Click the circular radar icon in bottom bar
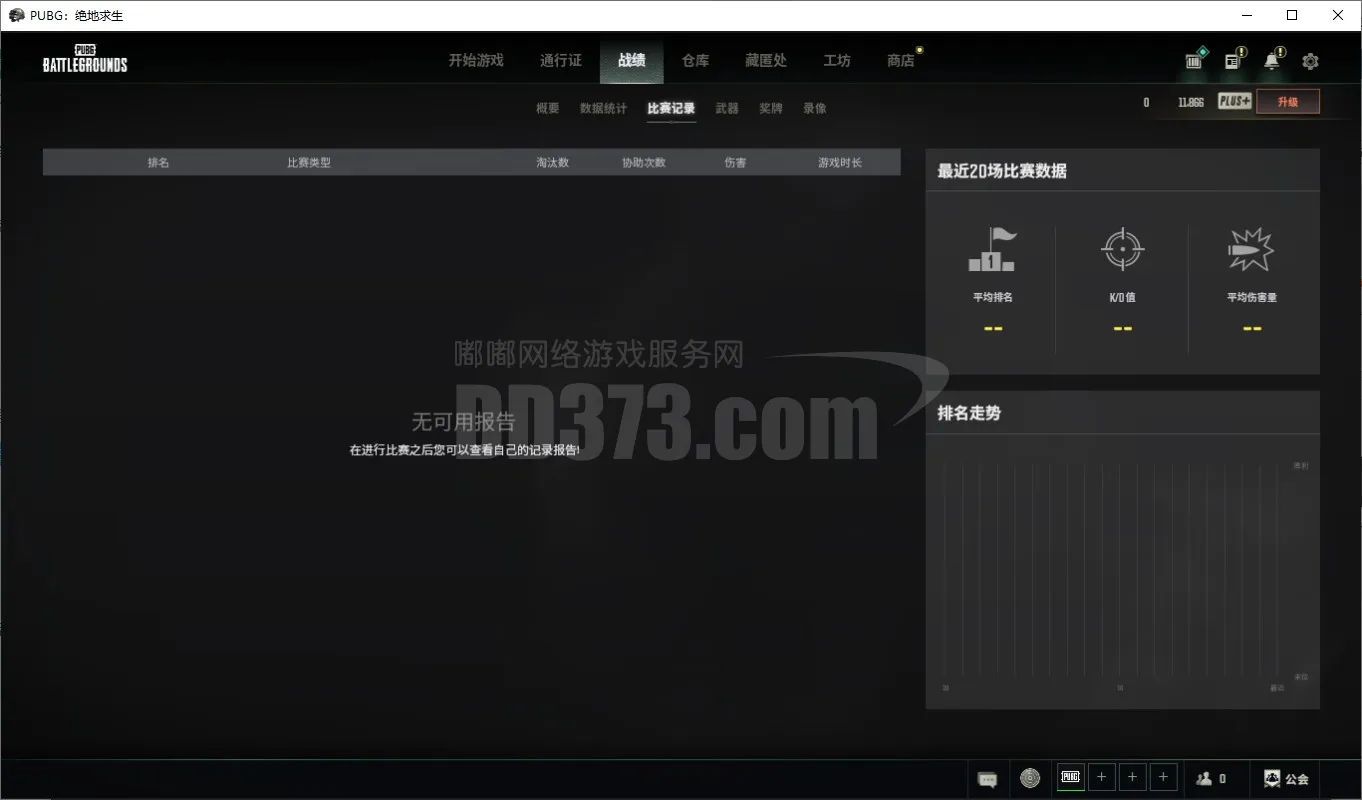Viewport: 1362px width, 800px height. [x=1030, y=778]
